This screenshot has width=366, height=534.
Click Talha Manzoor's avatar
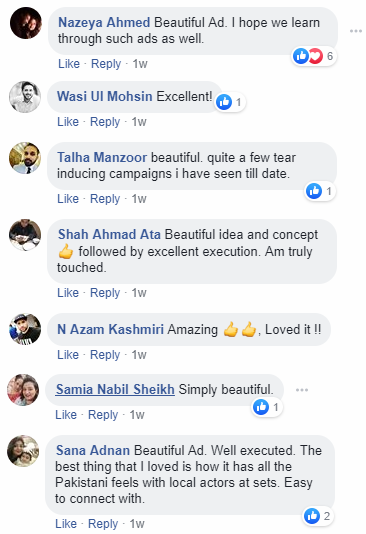(25, 158)
